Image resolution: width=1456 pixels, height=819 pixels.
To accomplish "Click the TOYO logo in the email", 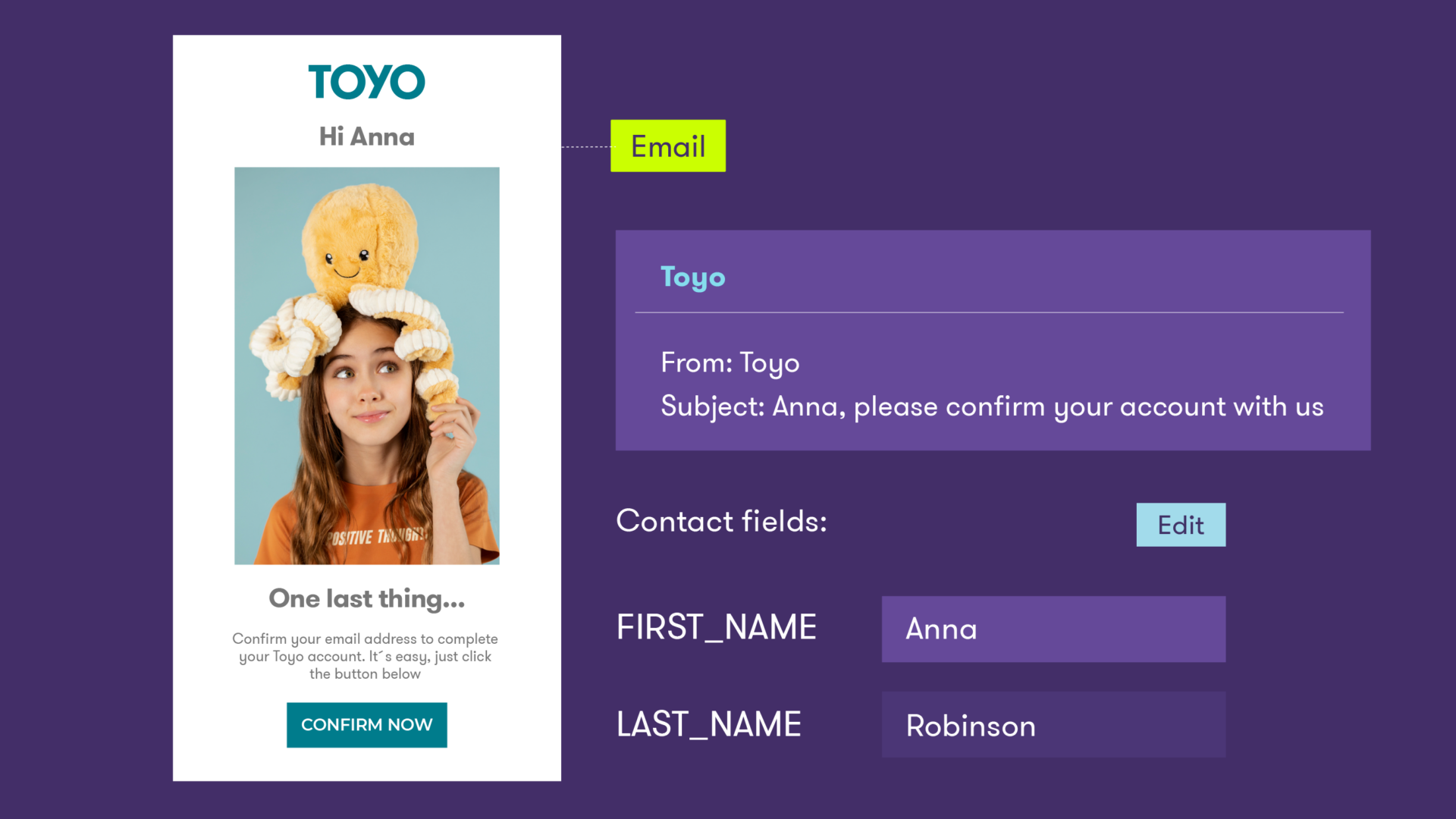I will 366,82.
